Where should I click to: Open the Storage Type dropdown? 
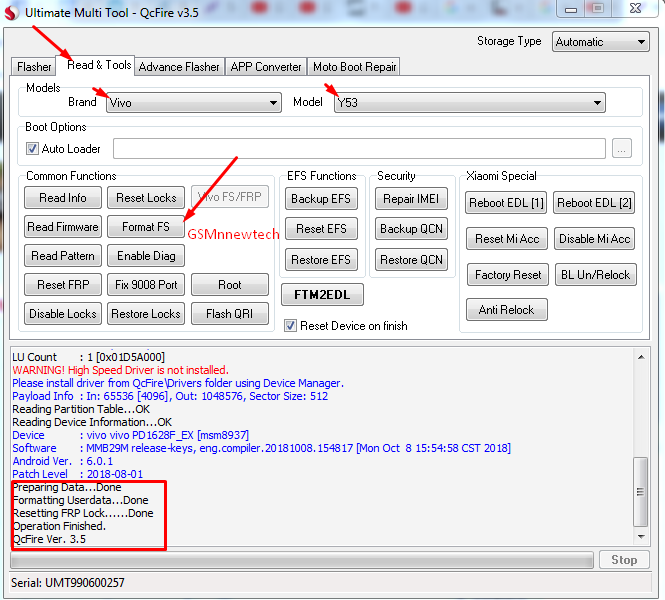(x=600, y=42)
